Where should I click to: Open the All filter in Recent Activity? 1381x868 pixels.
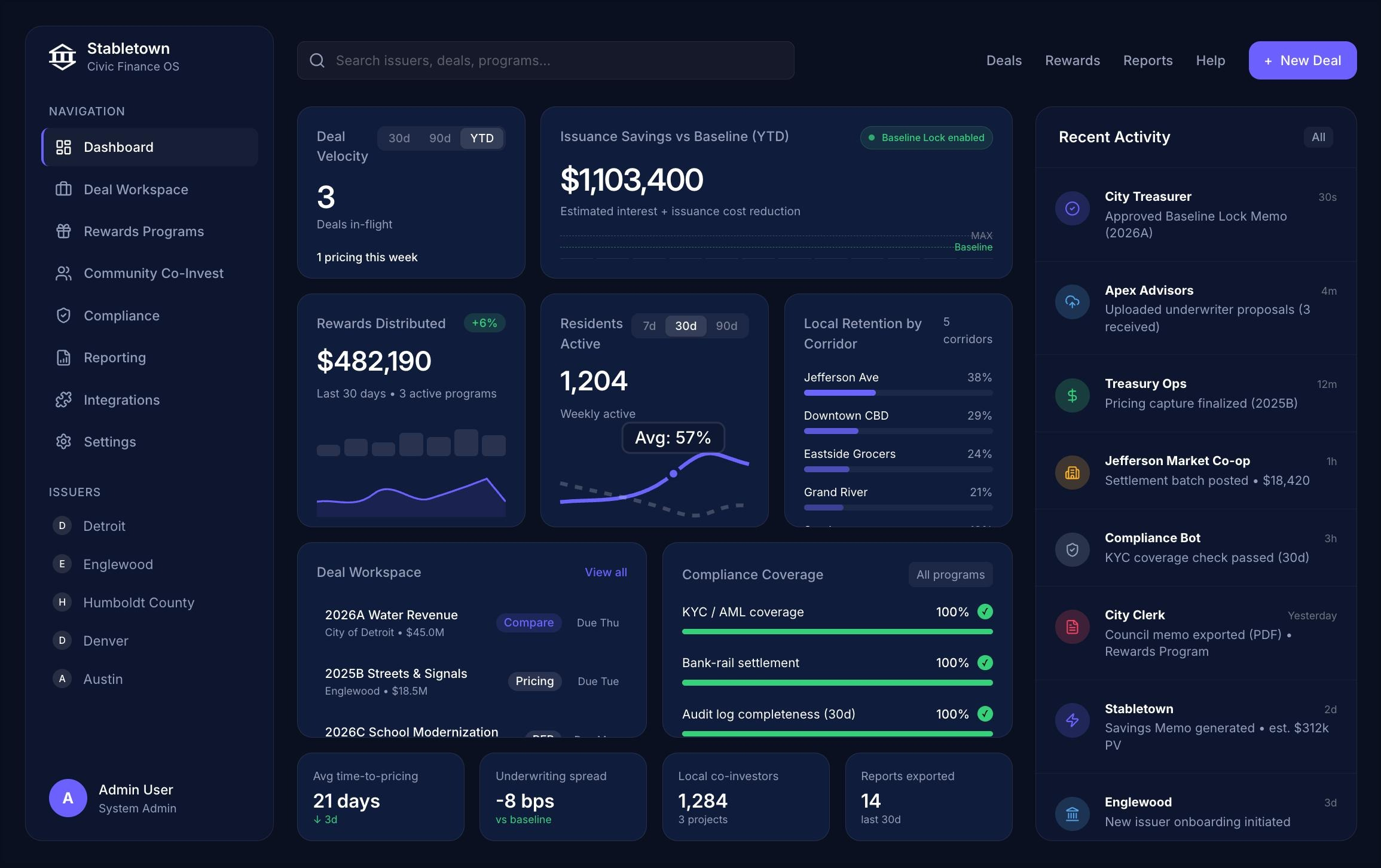[x=1318, y=137]
